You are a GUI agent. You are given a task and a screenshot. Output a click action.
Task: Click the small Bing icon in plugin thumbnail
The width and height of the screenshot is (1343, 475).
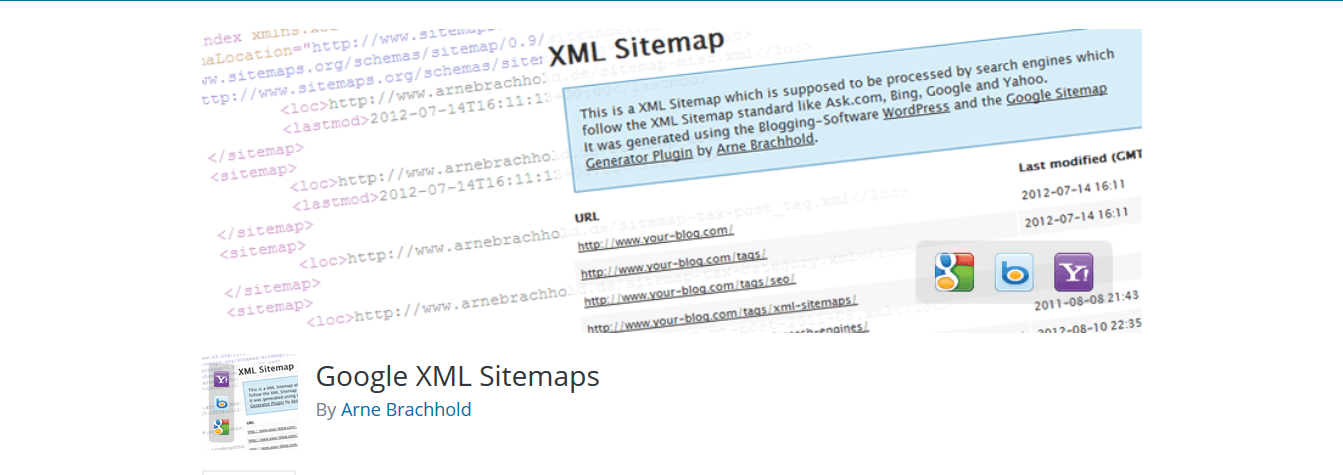[x=222, y=403]
